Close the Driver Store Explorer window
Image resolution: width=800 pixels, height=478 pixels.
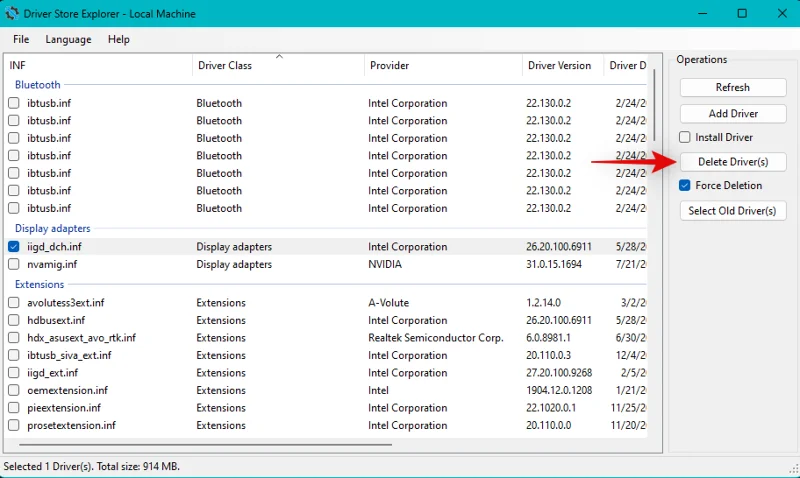(x=782, y=13)
